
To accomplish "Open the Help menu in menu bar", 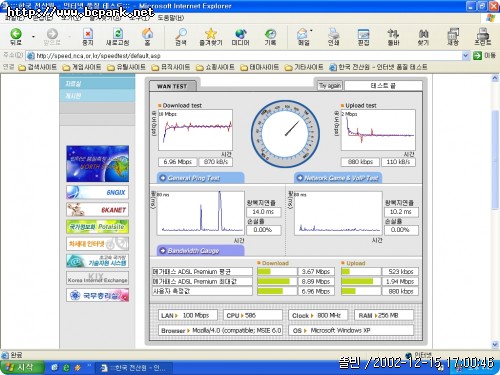I will 170,17.
